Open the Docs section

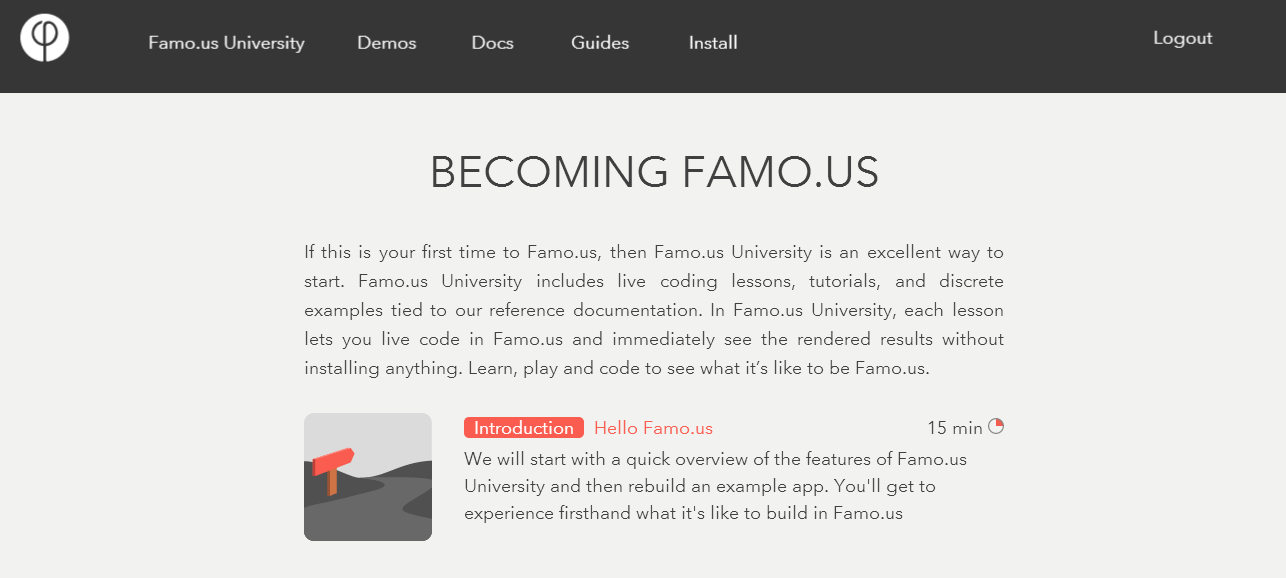[492, 43]
